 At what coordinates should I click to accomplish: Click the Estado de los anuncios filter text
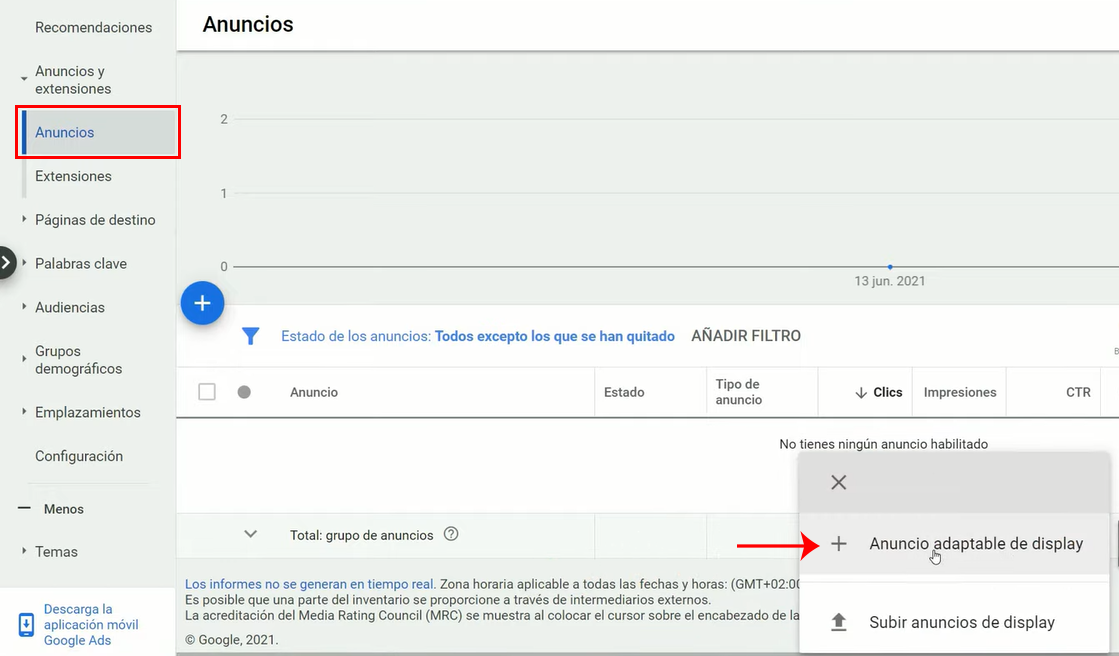(x=477, y=336)
